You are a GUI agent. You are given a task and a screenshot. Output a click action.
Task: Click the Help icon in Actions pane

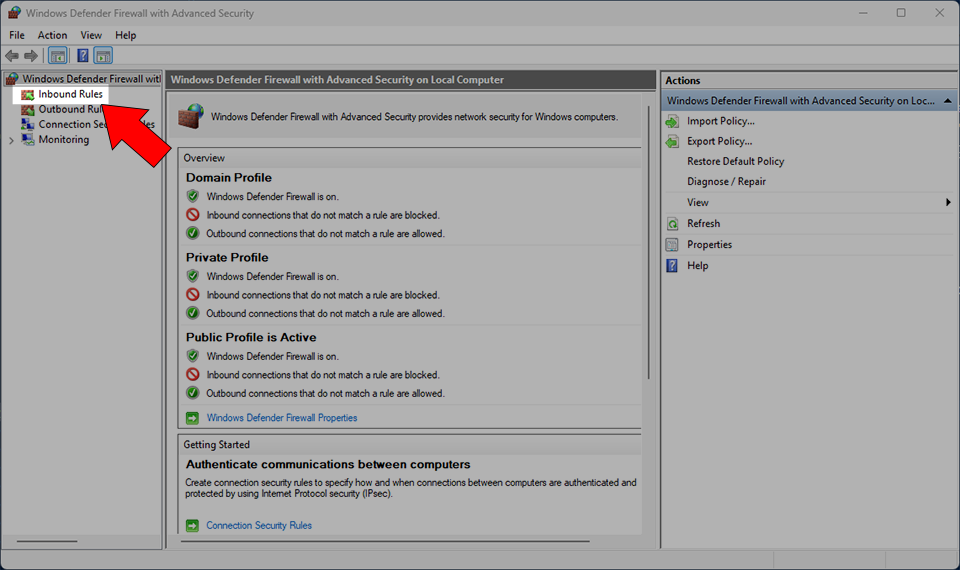(x=672, y=265)
